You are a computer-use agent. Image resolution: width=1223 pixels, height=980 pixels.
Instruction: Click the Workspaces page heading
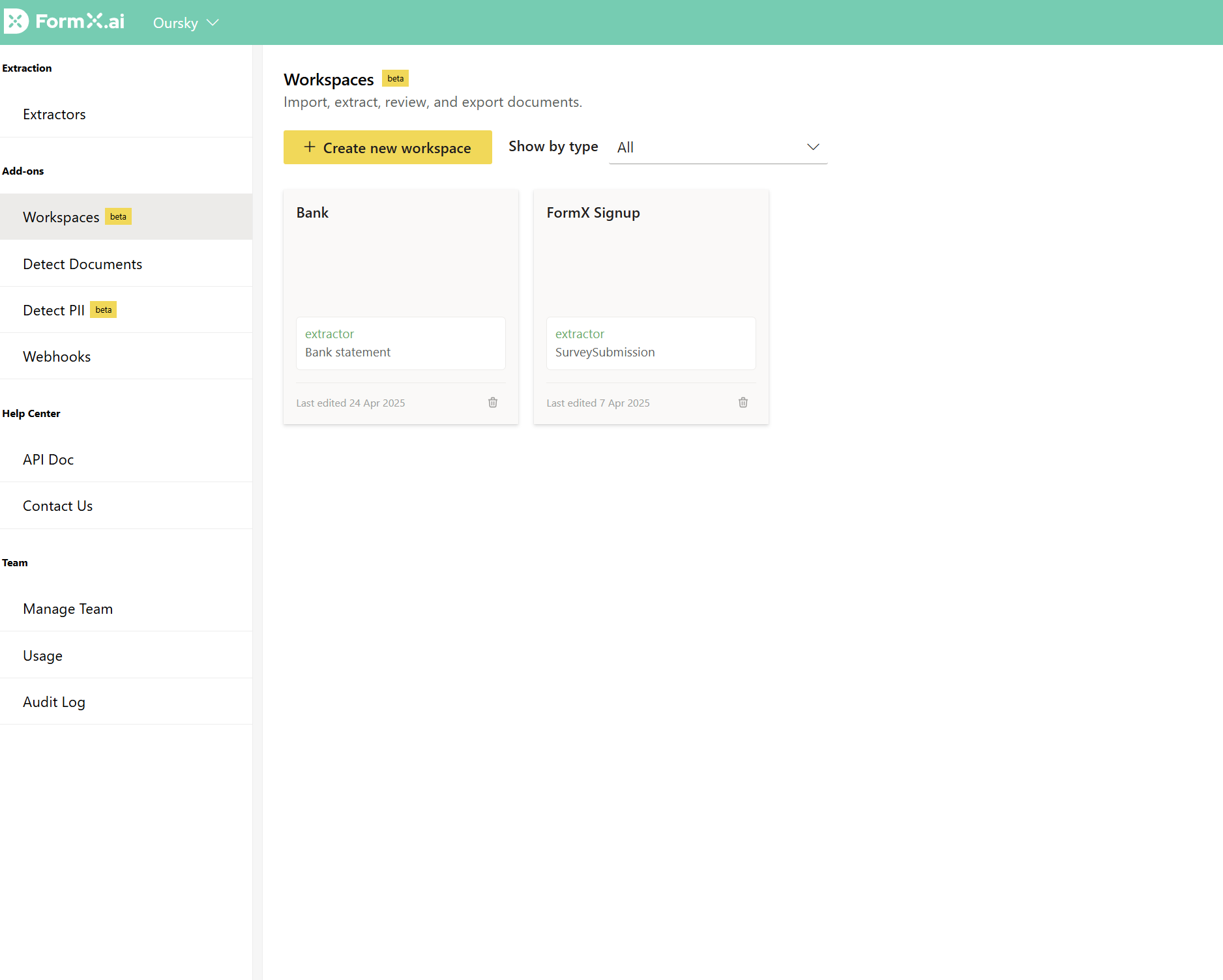[x=329, y=79]
